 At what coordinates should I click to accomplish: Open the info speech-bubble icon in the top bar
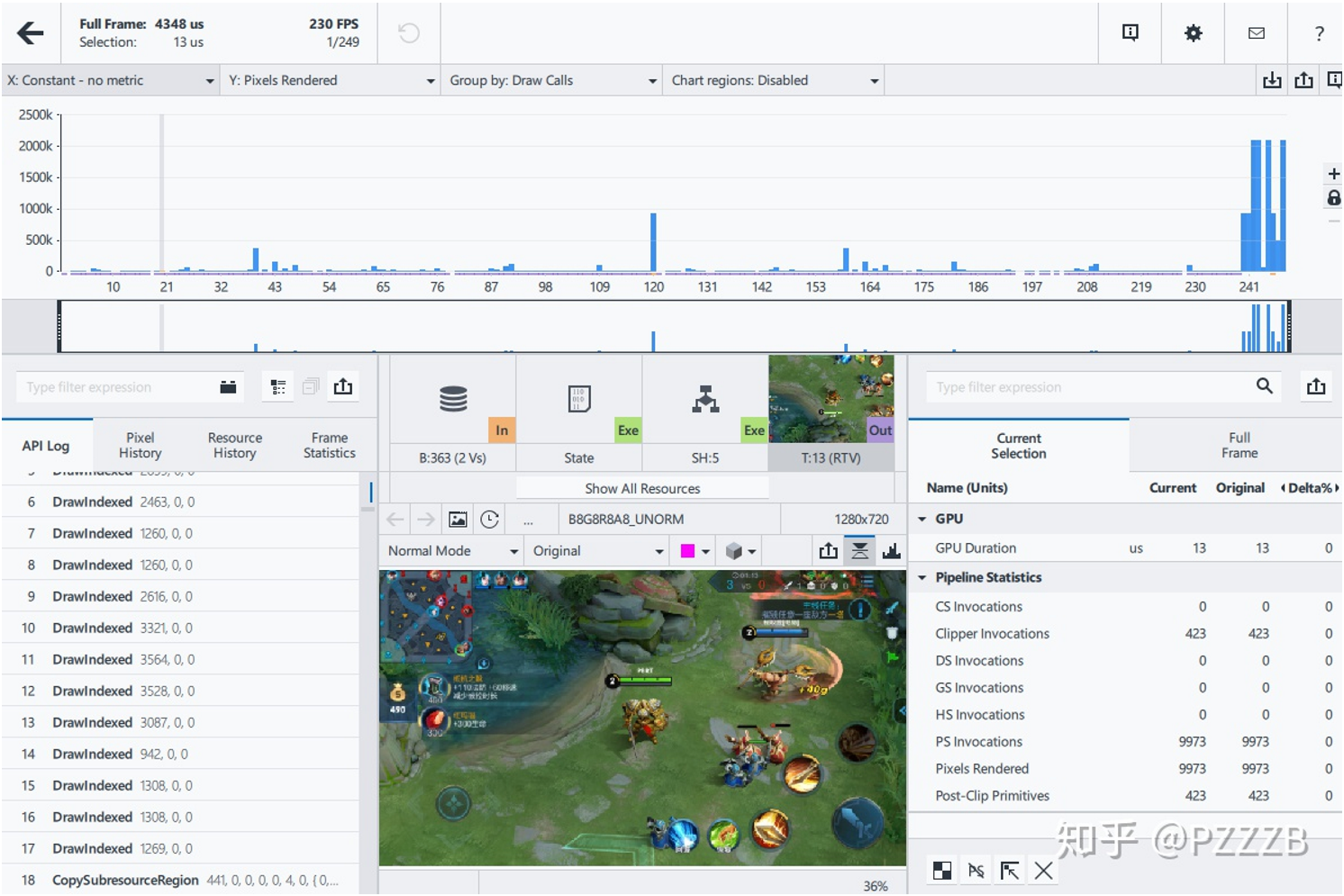click(1130, 33)
